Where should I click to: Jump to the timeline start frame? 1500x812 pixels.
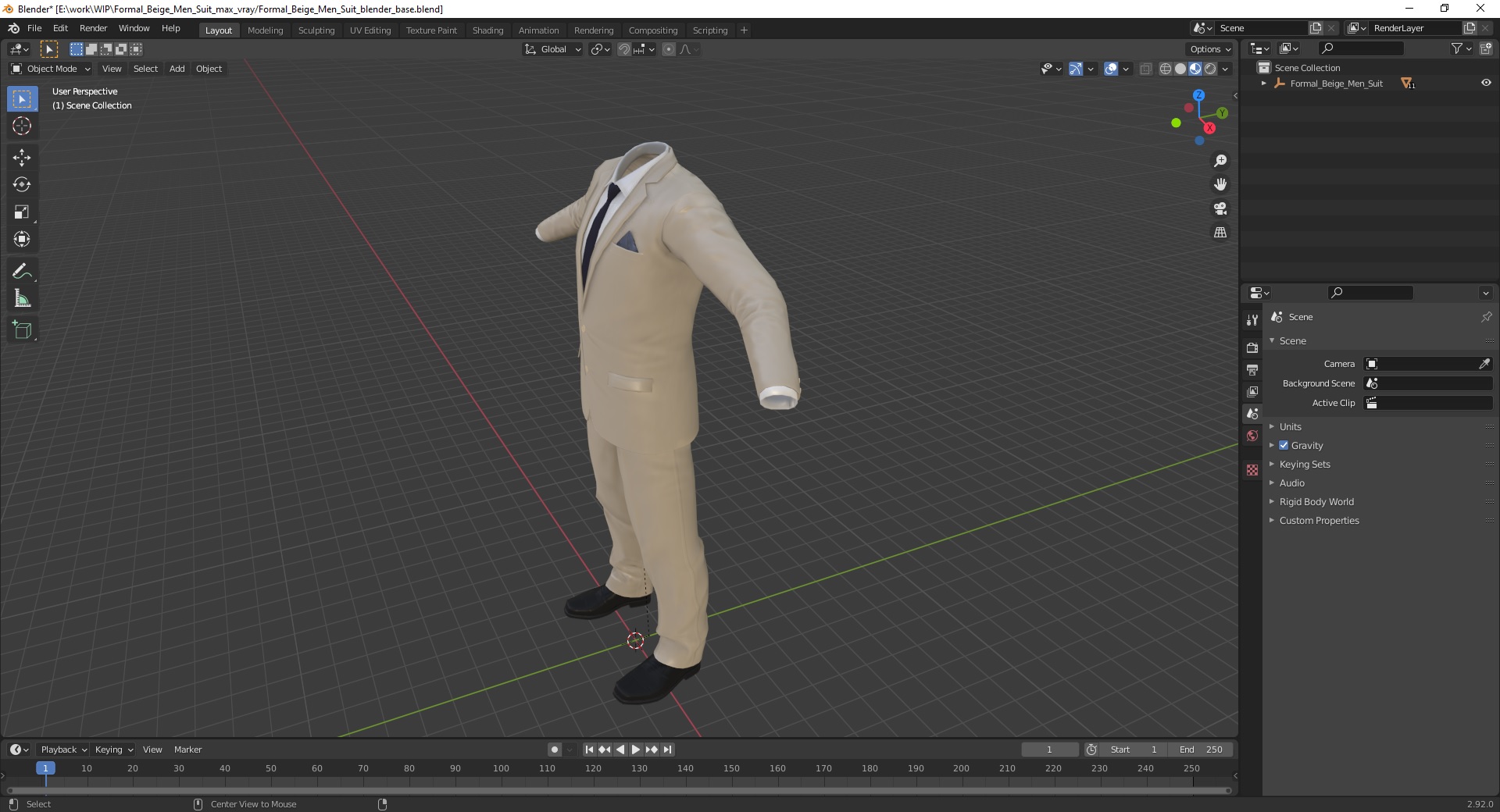[589, 750]
